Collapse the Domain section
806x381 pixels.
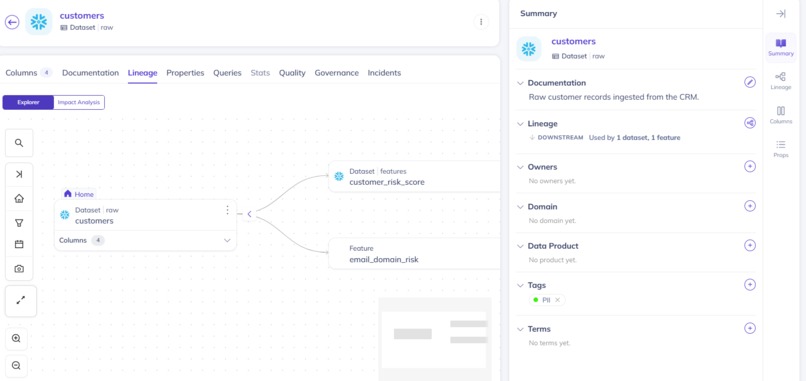point(520,207)
